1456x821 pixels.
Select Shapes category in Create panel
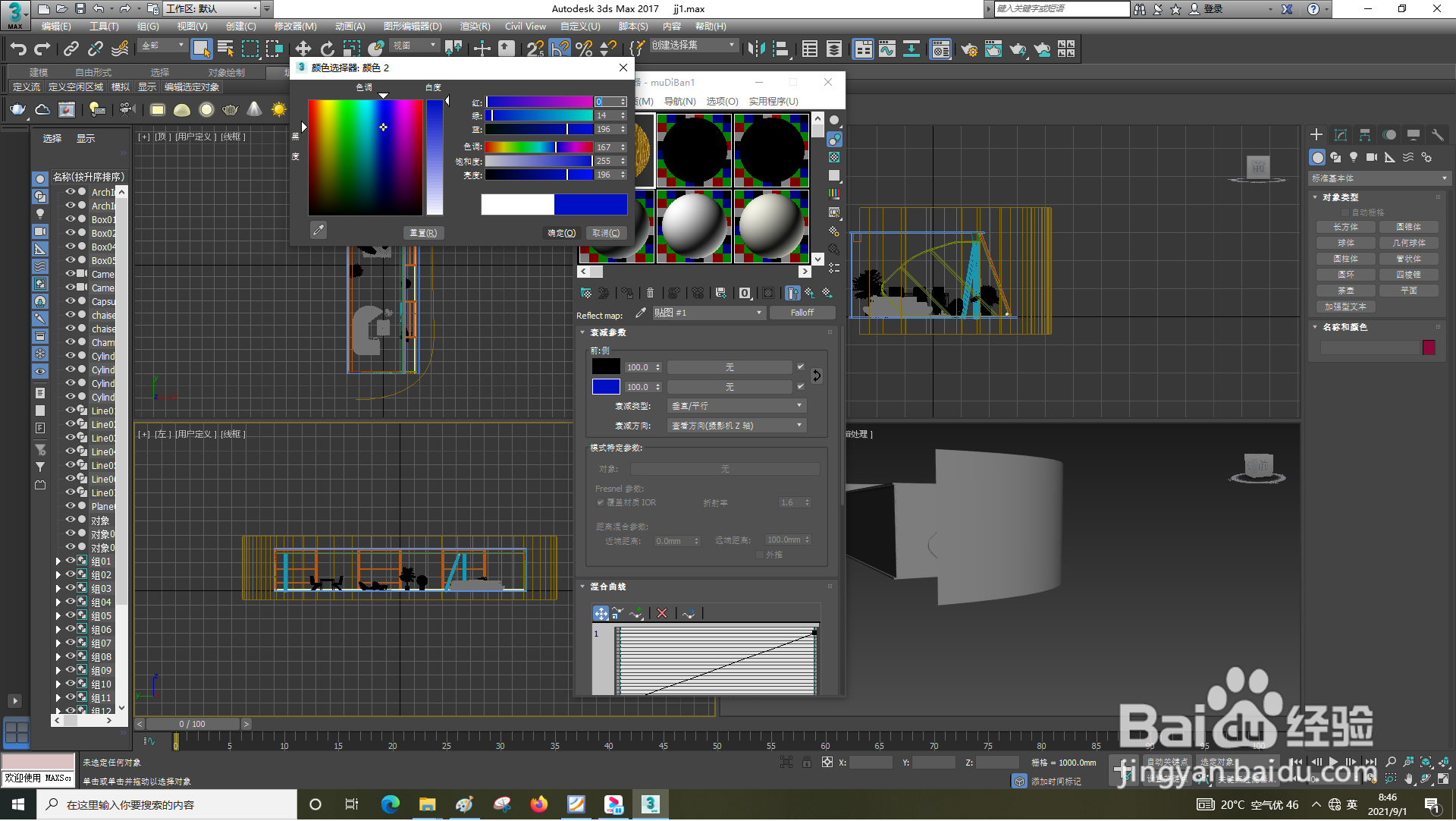click(1335, 157)
